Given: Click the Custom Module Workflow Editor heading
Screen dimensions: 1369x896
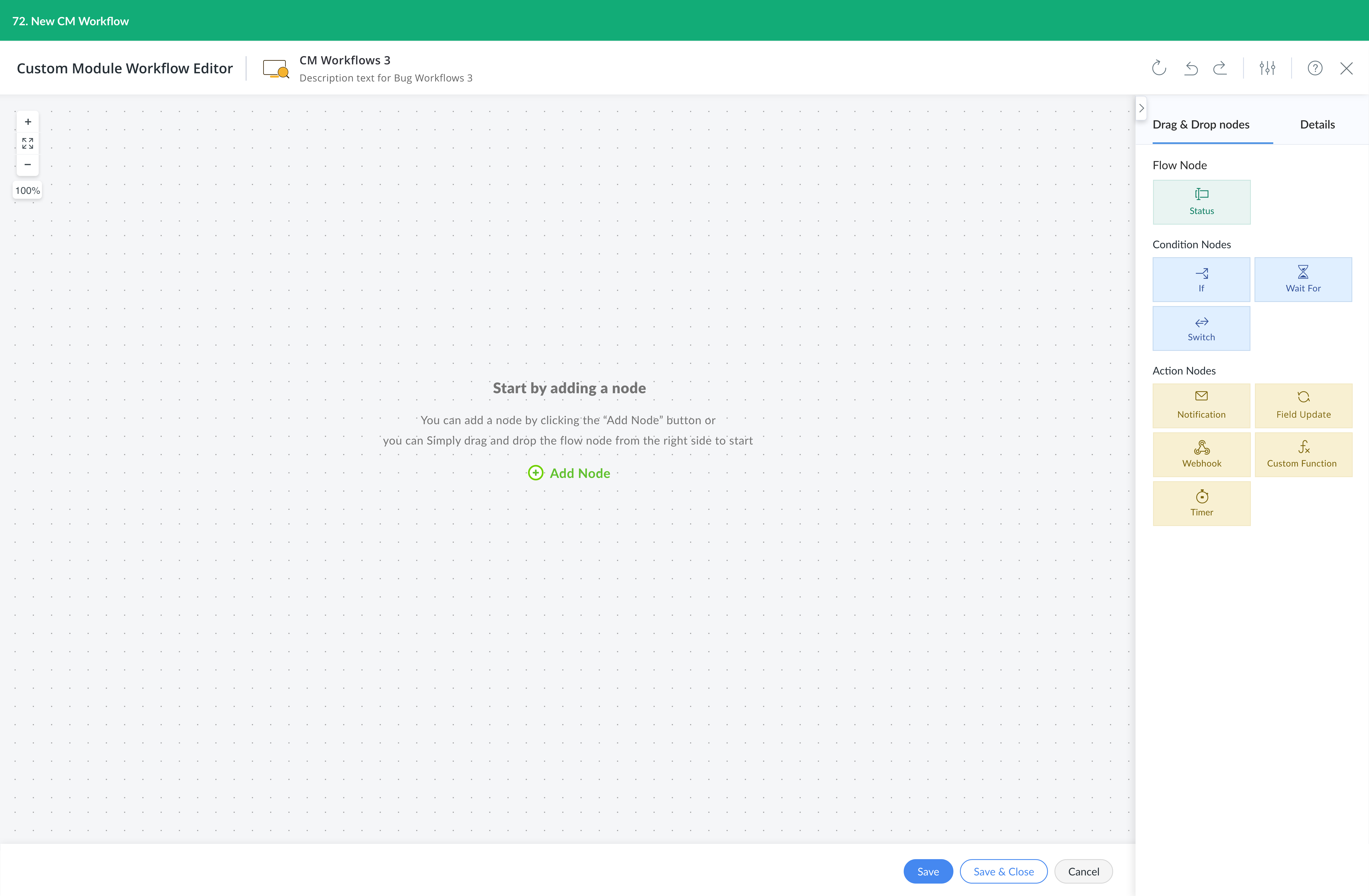Looking at the screenshot, I should pos(125,68).
